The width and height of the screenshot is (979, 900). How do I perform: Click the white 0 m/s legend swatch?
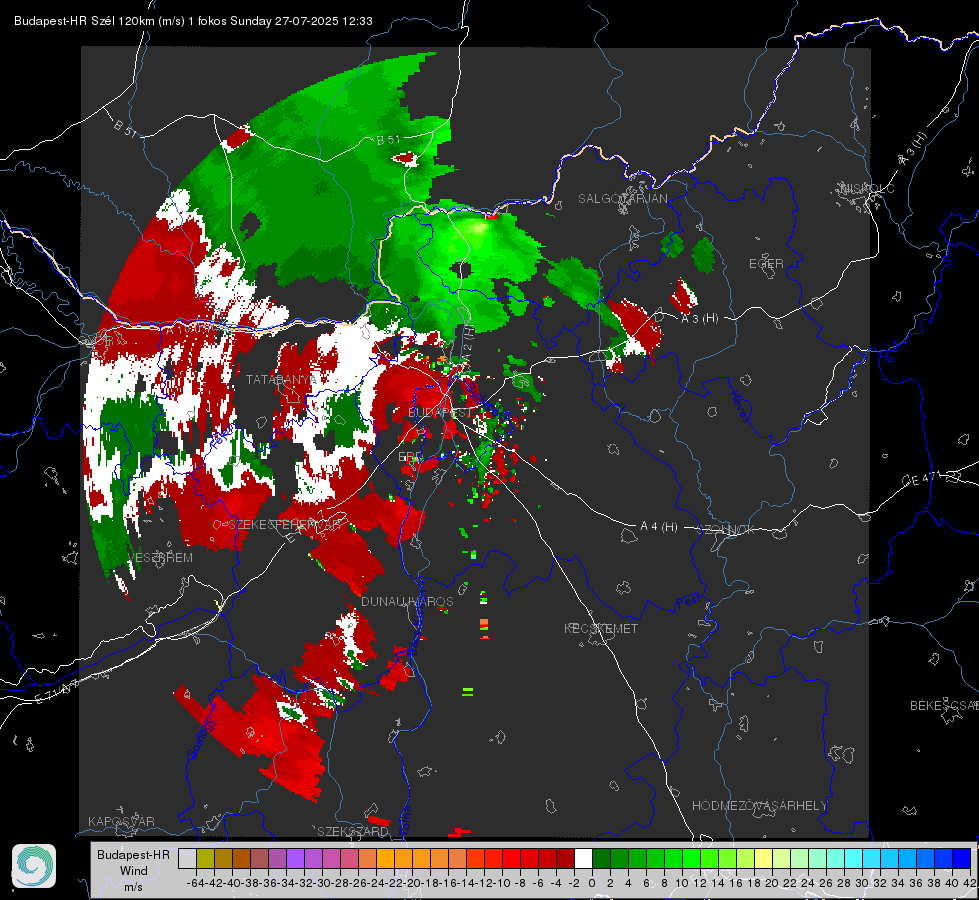pyautogui.click(x=583, y=858)
